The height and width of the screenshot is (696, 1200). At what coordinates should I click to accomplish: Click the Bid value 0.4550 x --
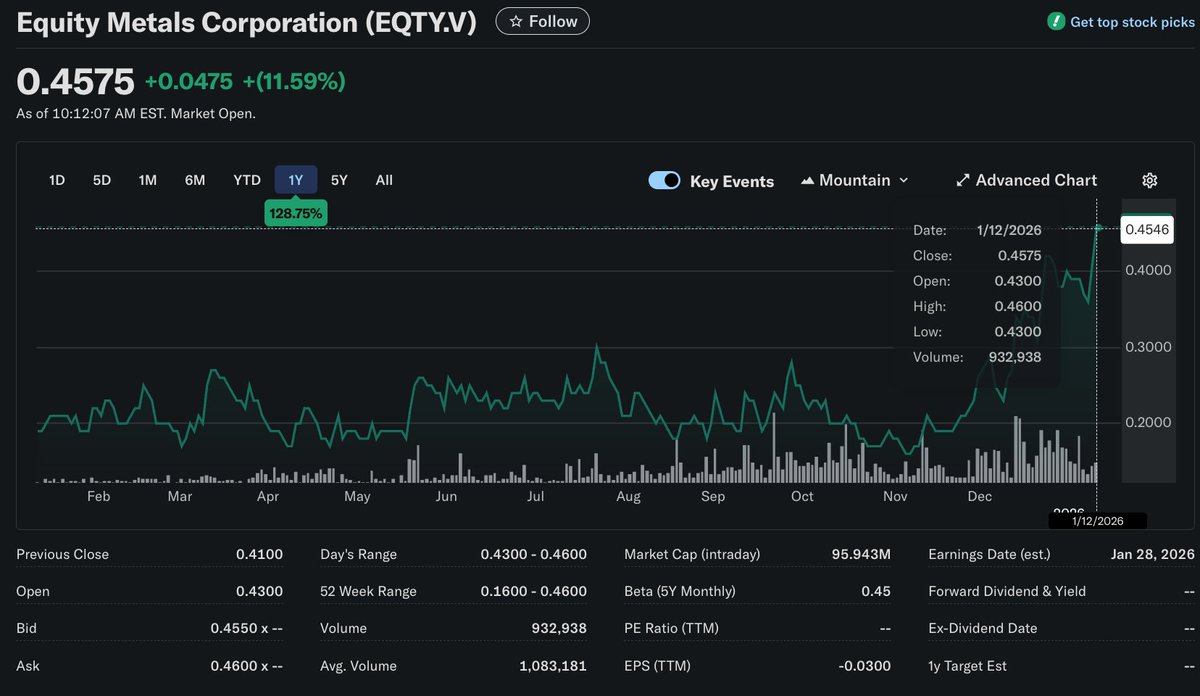(x=246, y=628)
